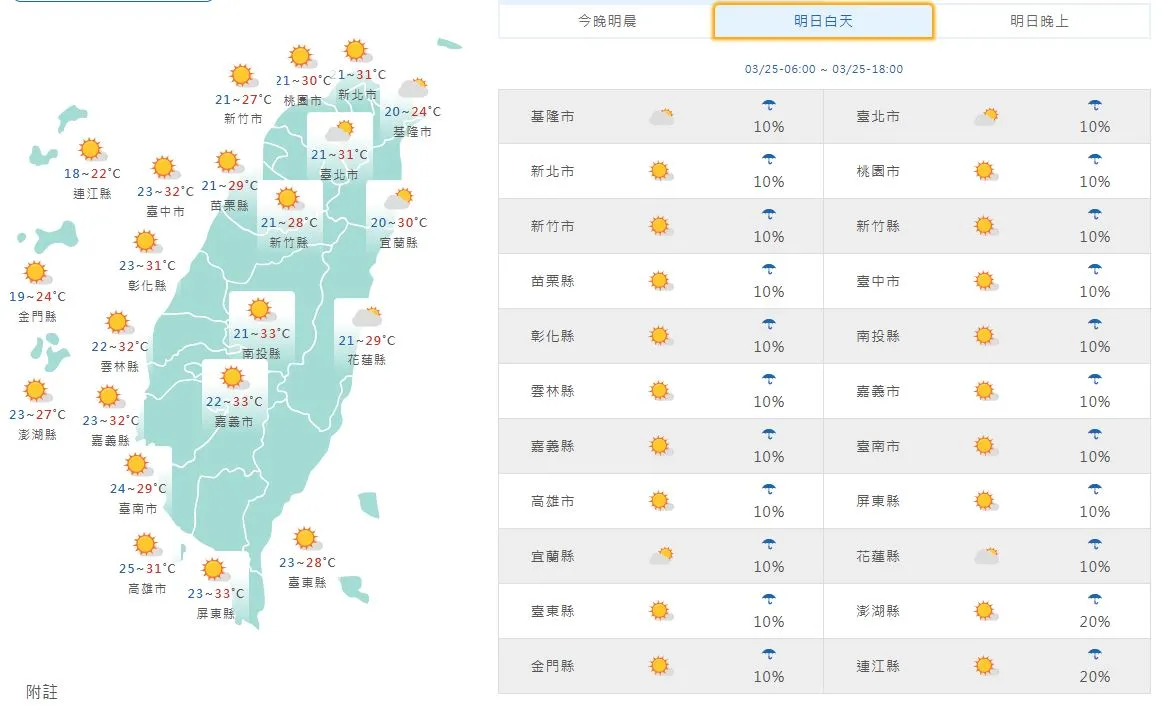
Task: Click the 連江縣 sunny icon in table
Action: tap(986, 666)
